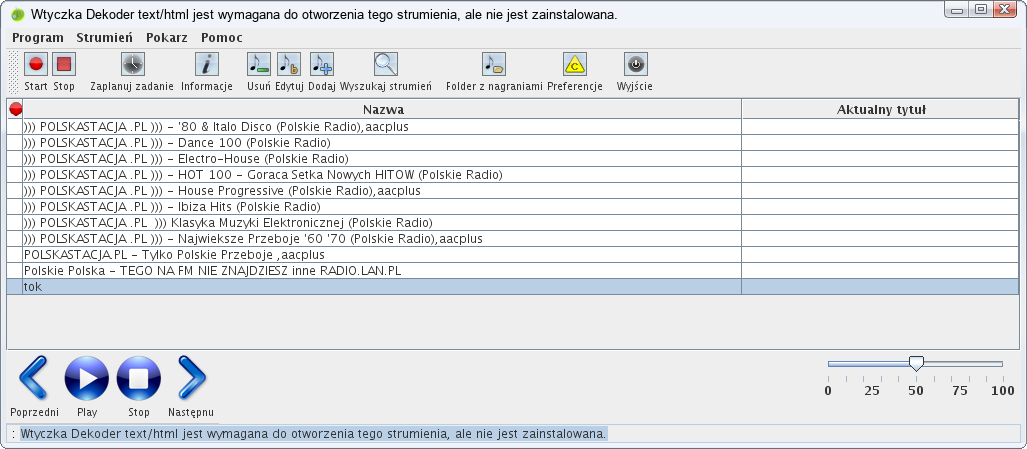The height and width of the screenshot is (449, 1027).
Task: Go to Poprzedni stream arrow
Action: pos(34,378)
